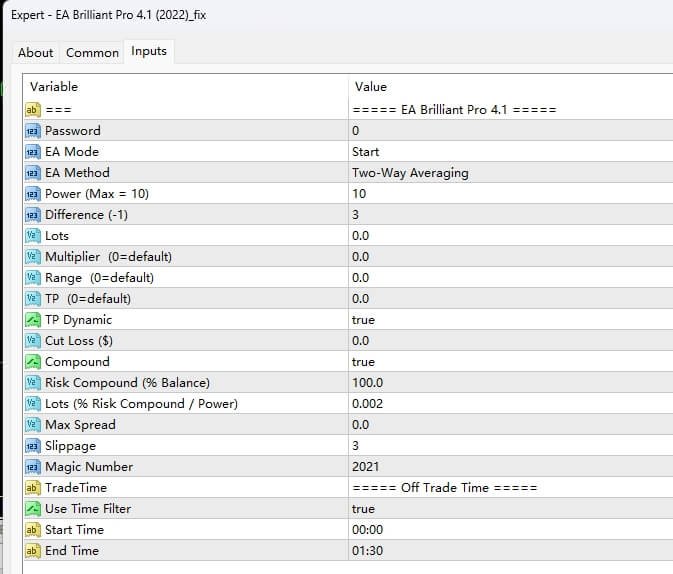Select the 'Cut Loss ($)' variable name
Image resolution: width=673 pixels, height=574 pixels.
click(79, 341)
